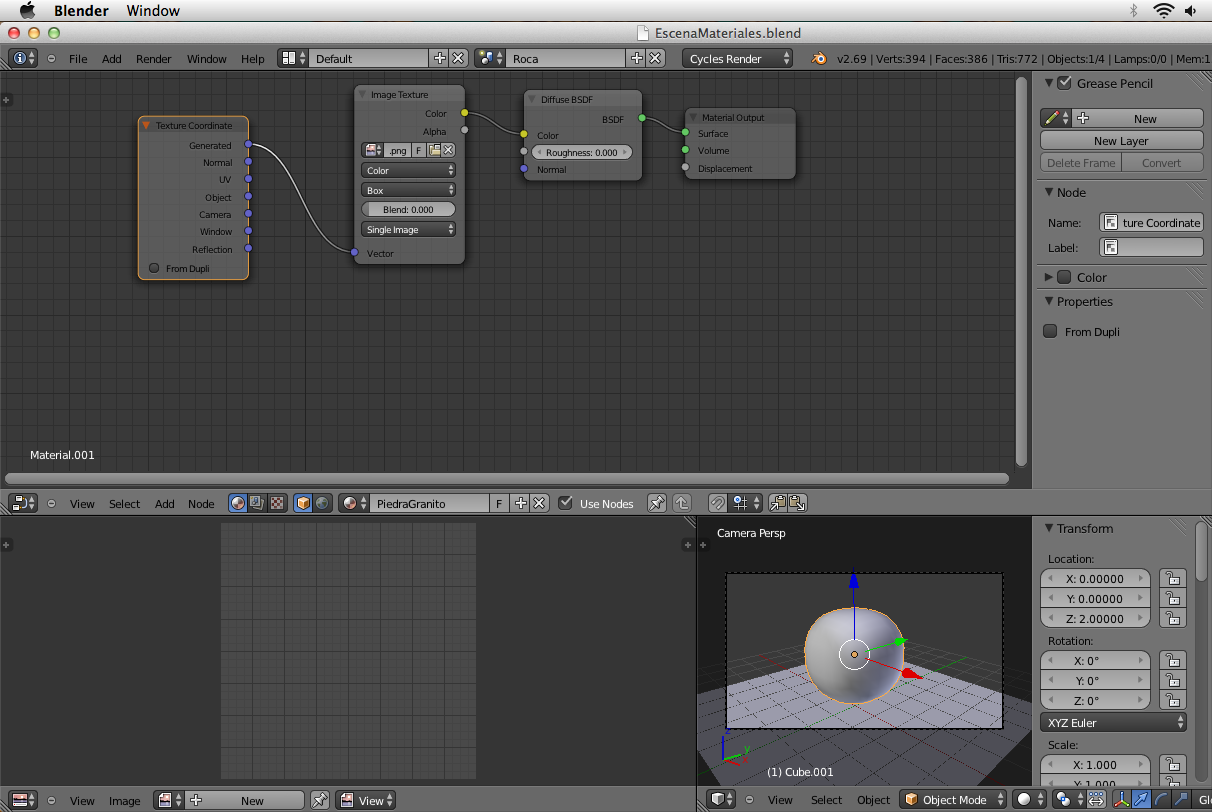Delete Default screen layout X icon
The width and height of the screenshot is (1212, 812).
click(458, 58)
